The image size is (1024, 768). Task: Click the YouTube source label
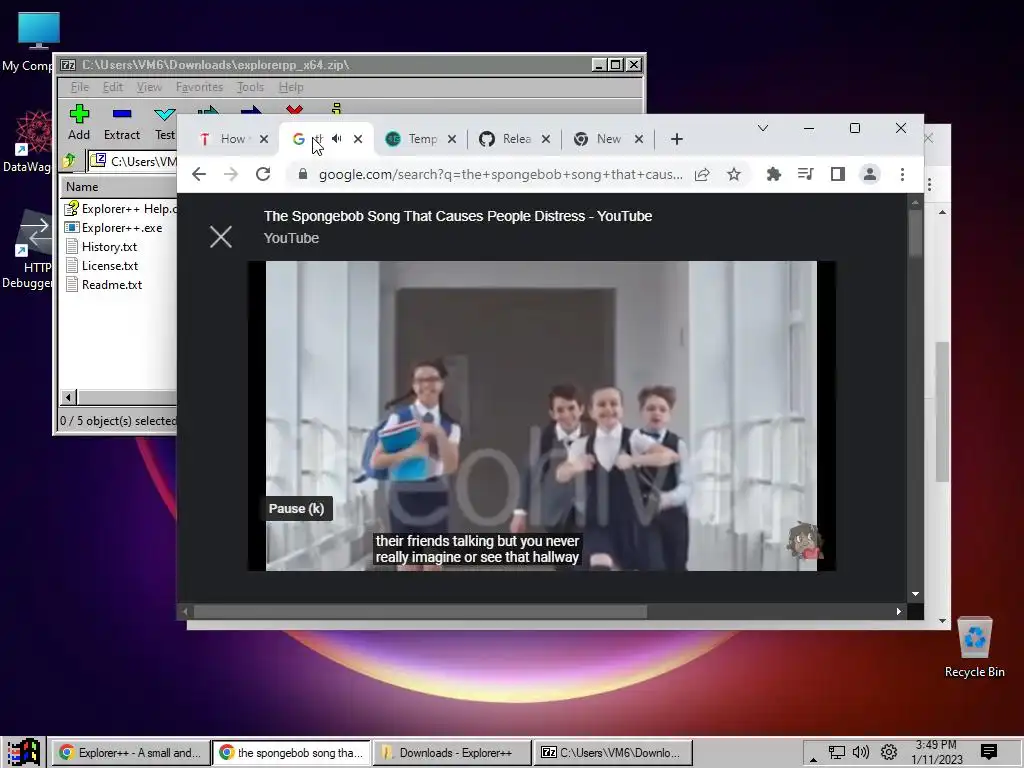(291, 238)
